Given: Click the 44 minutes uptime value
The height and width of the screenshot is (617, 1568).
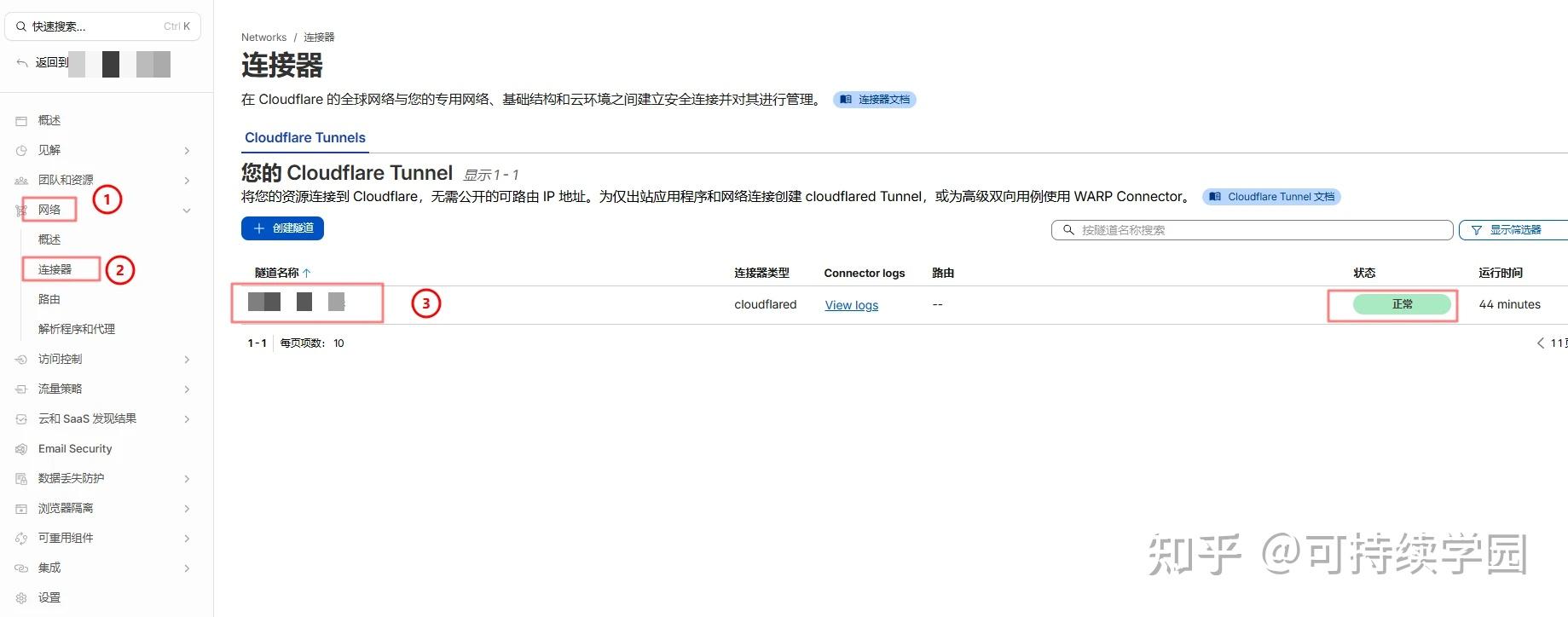Looking at the screenshot, I should (x=1510, y=304).
